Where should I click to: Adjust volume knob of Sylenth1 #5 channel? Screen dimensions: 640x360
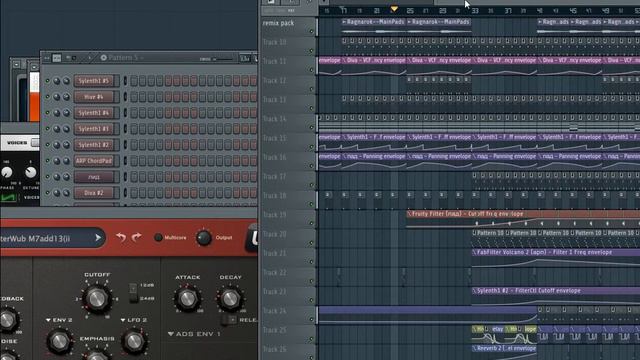[66, 81]
